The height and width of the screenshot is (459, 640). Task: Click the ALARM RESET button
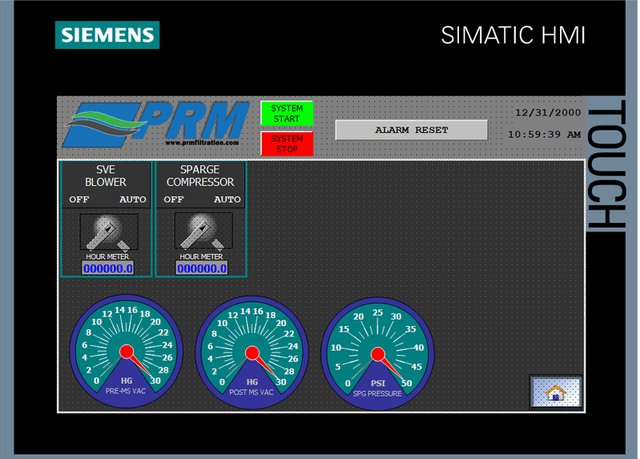pos(411,130)
